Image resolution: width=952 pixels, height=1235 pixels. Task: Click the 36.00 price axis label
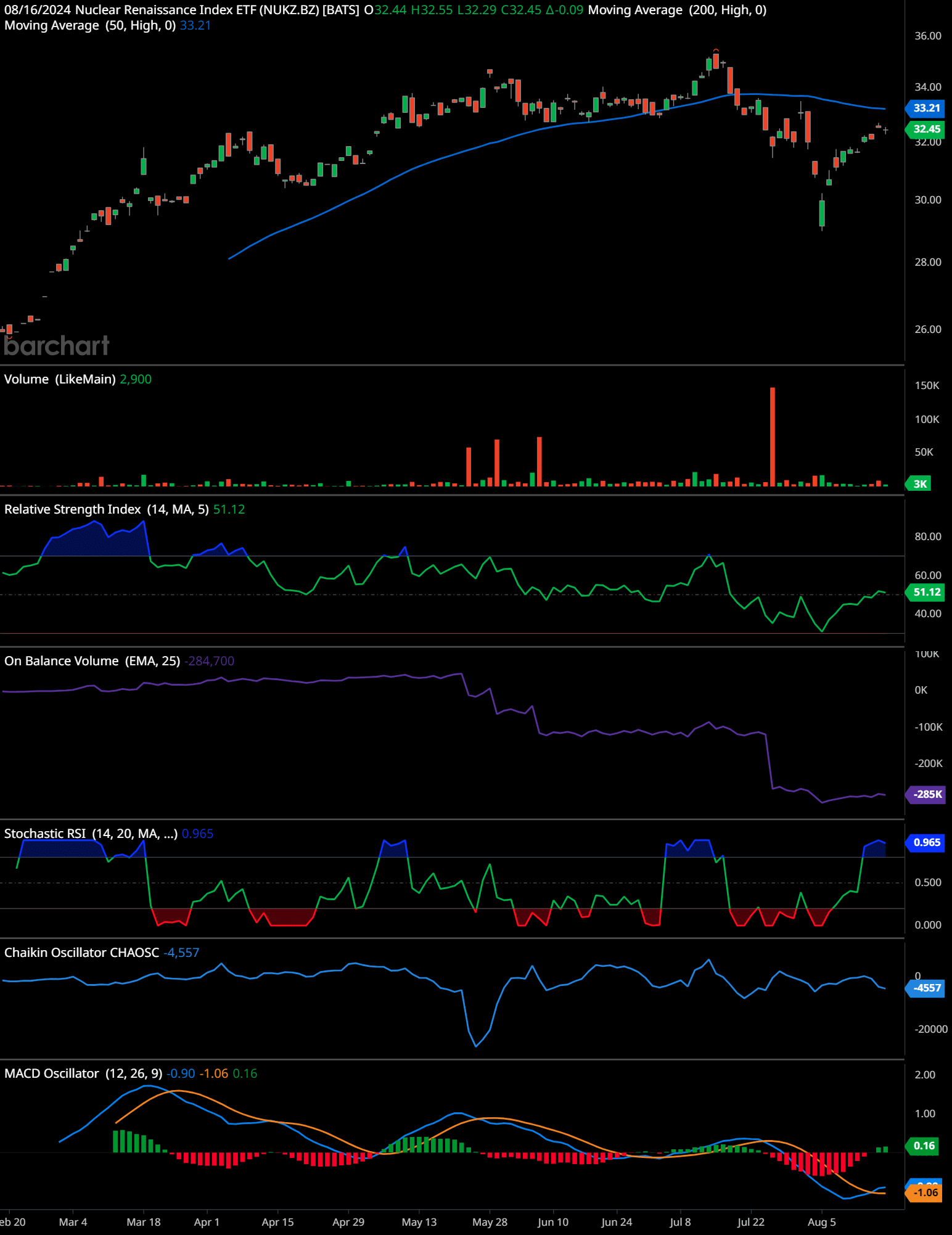coord(928,36)
